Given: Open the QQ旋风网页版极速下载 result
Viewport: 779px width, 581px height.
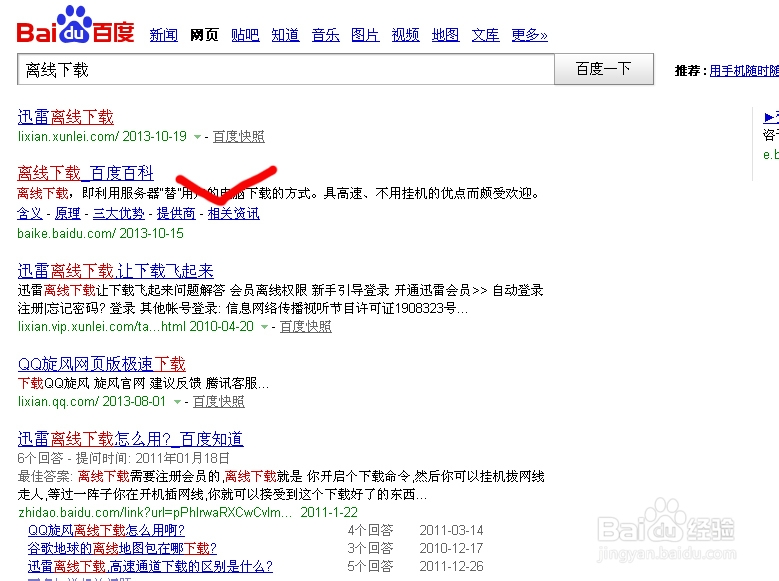Looking at the screenshot, I should click(102, 364).
